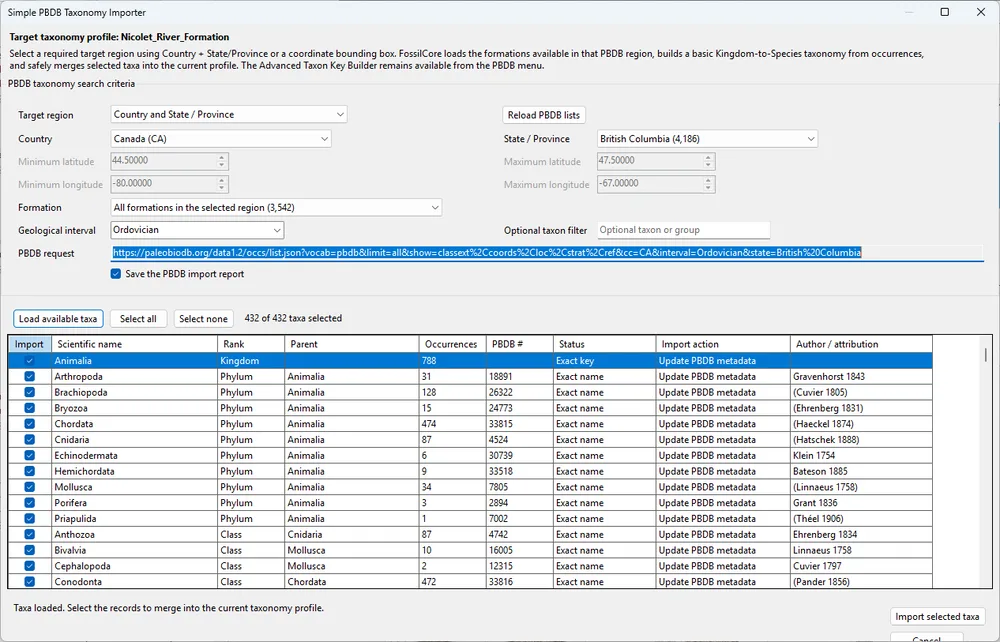Uncheck the Mollusca import checkbox

click(29, 487)
